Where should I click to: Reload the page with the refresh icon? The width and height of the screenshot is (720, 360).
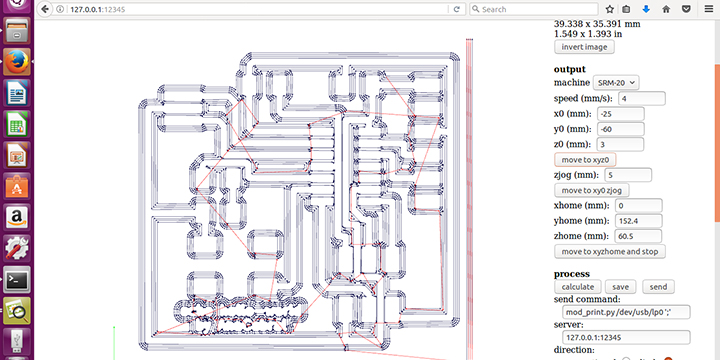tap(456, 9)
